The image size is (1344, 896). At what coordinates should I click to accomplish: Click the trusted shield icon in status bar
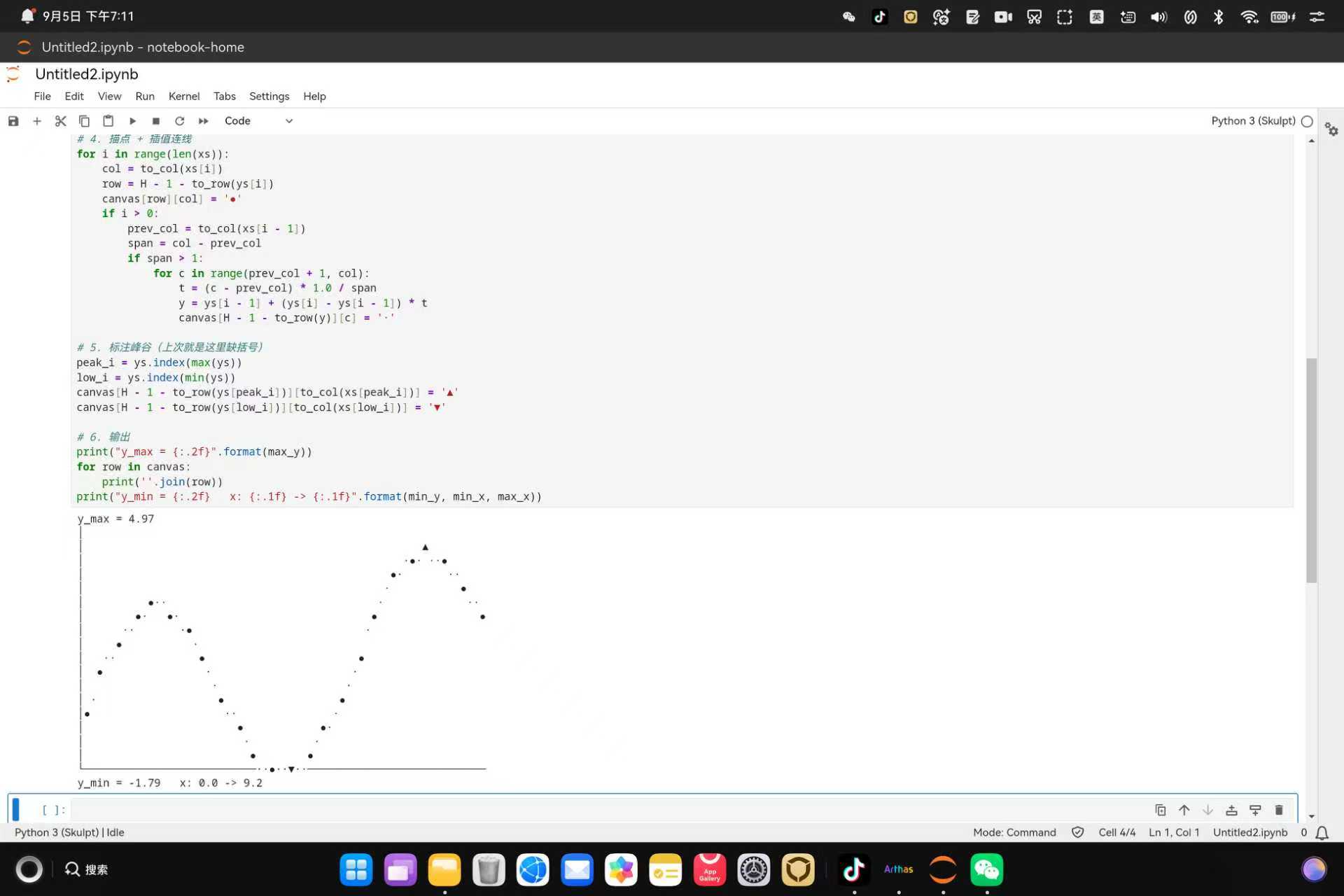(1078, 832)
